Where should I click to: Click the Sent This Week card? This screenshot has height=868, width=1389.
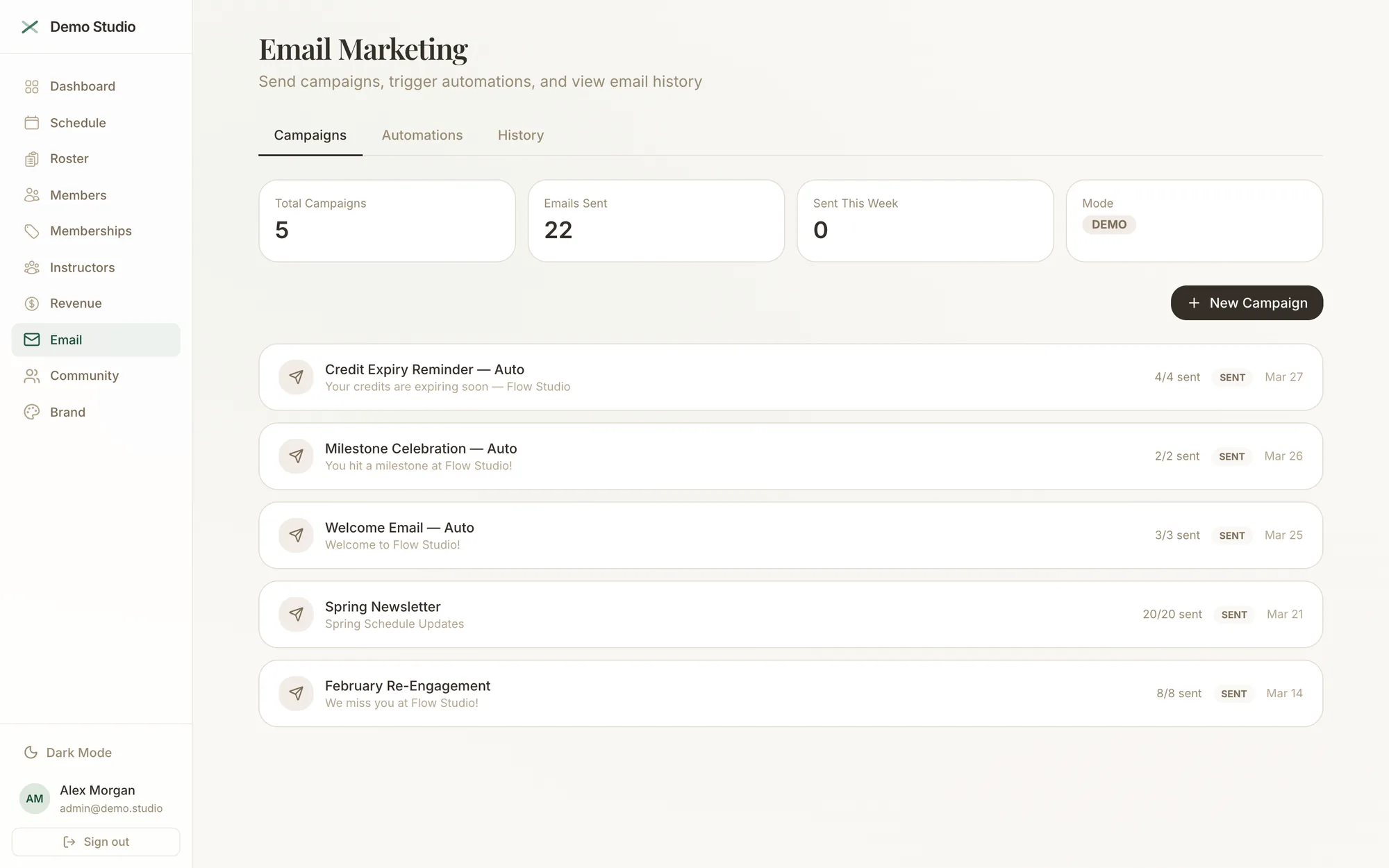click(925, 221)
